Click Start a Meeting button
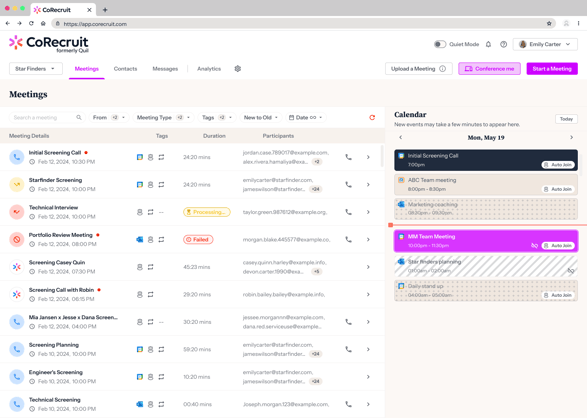 552,69
